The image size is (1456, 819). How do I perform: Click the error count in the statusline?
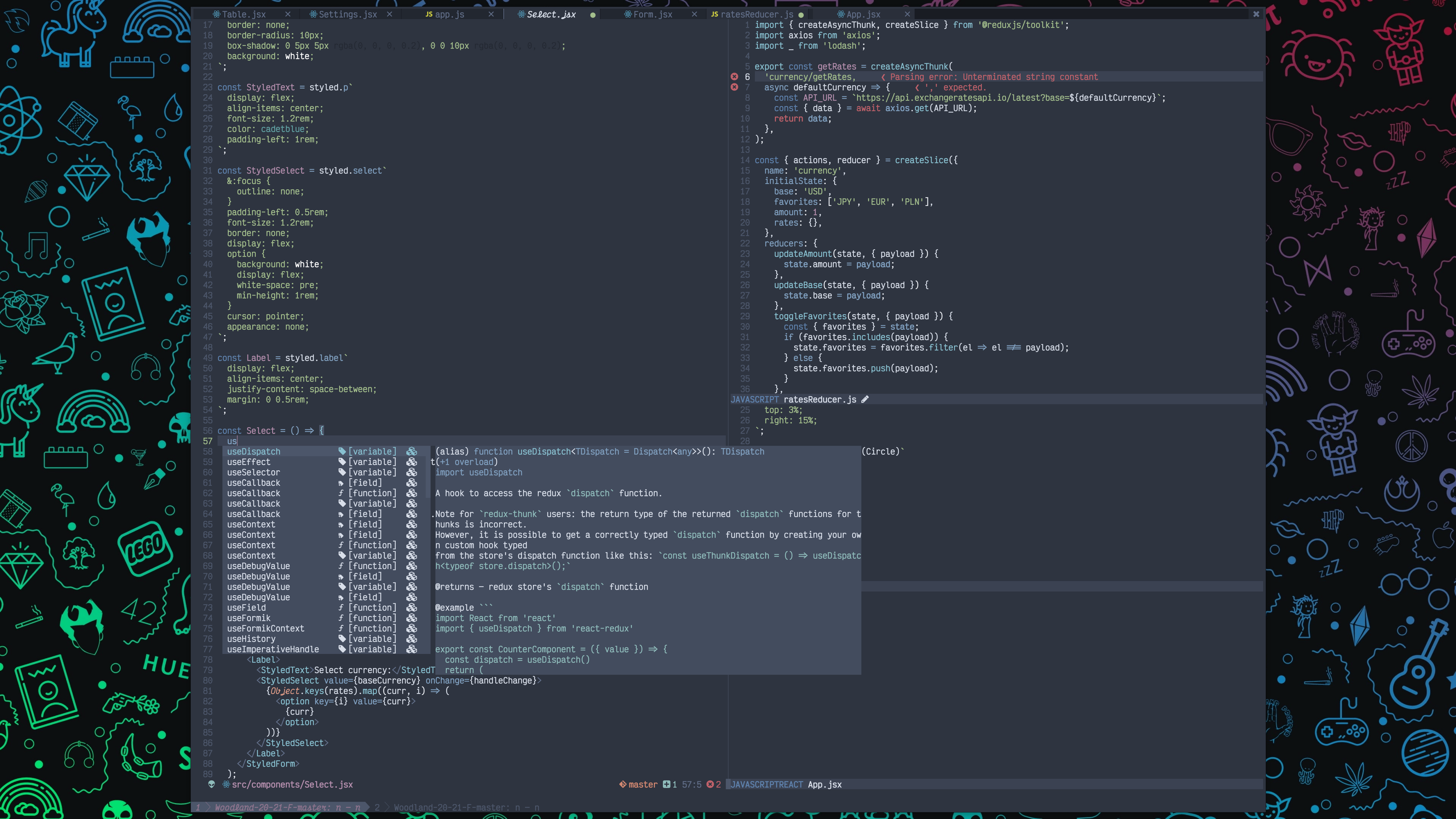(x=714, y=785)
